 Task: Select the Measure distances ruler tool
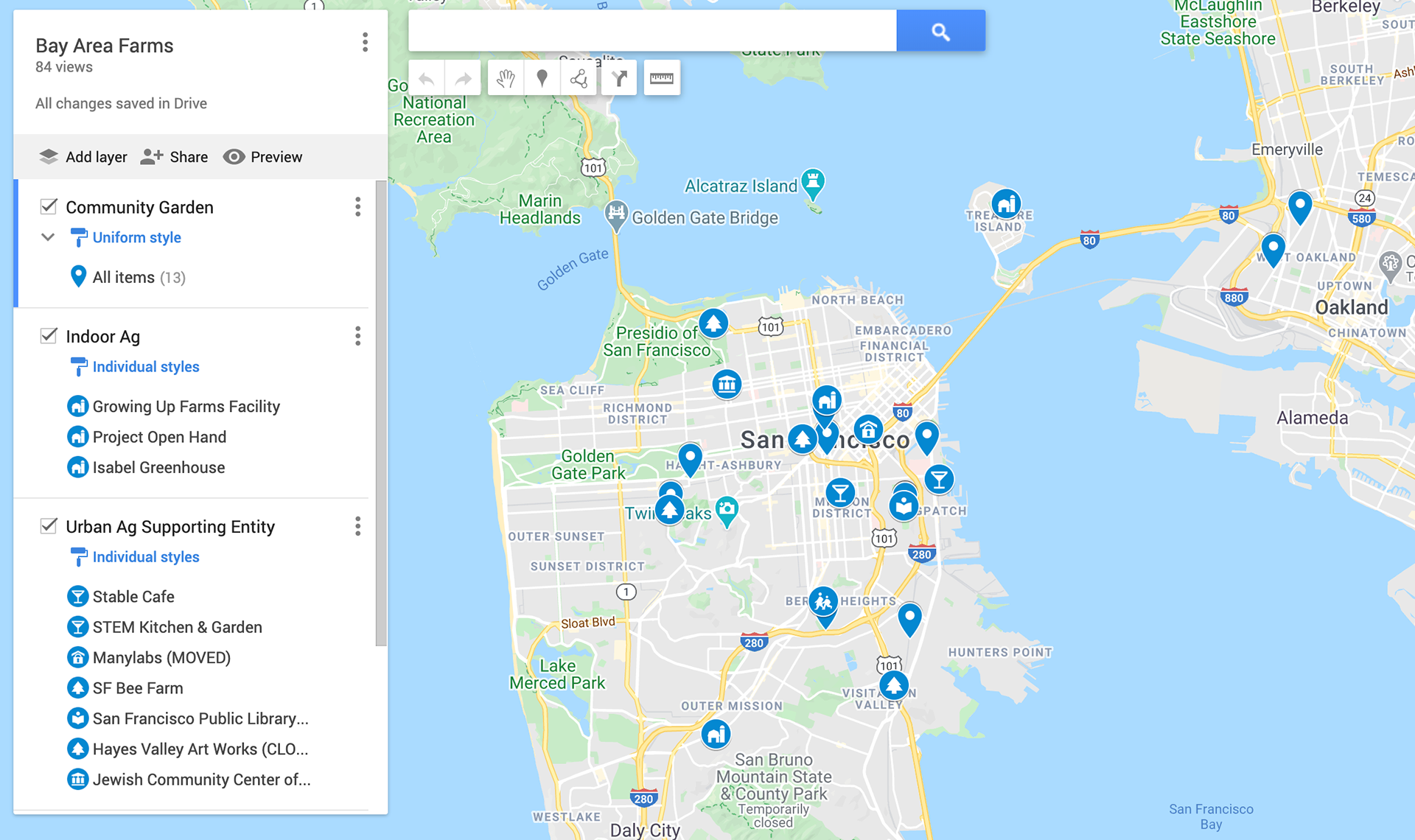tap(661, 78)
